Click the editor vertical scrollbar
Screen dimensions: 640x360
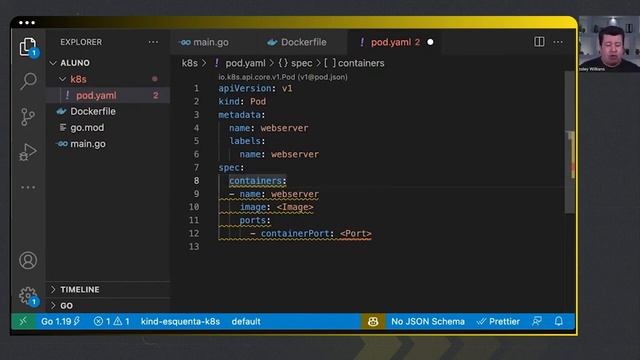pos(569,143)
